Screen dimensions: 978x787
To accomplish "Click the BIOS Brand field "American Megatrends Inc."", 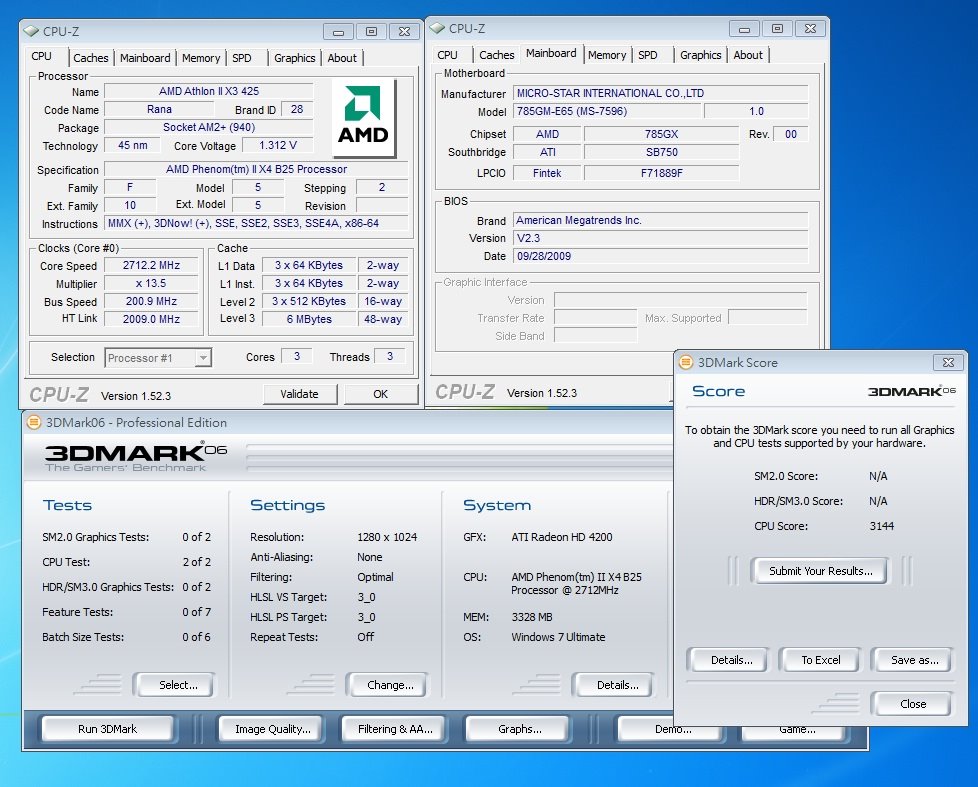I will [x=661, y=220].
